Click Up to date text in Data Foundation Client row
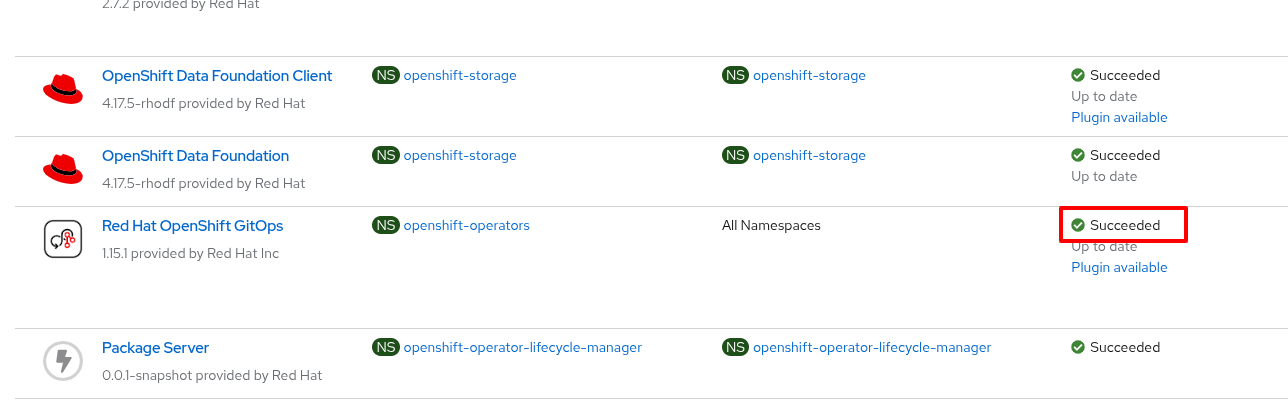This screenshot has width=1288, height=402. click(1104, 96)
